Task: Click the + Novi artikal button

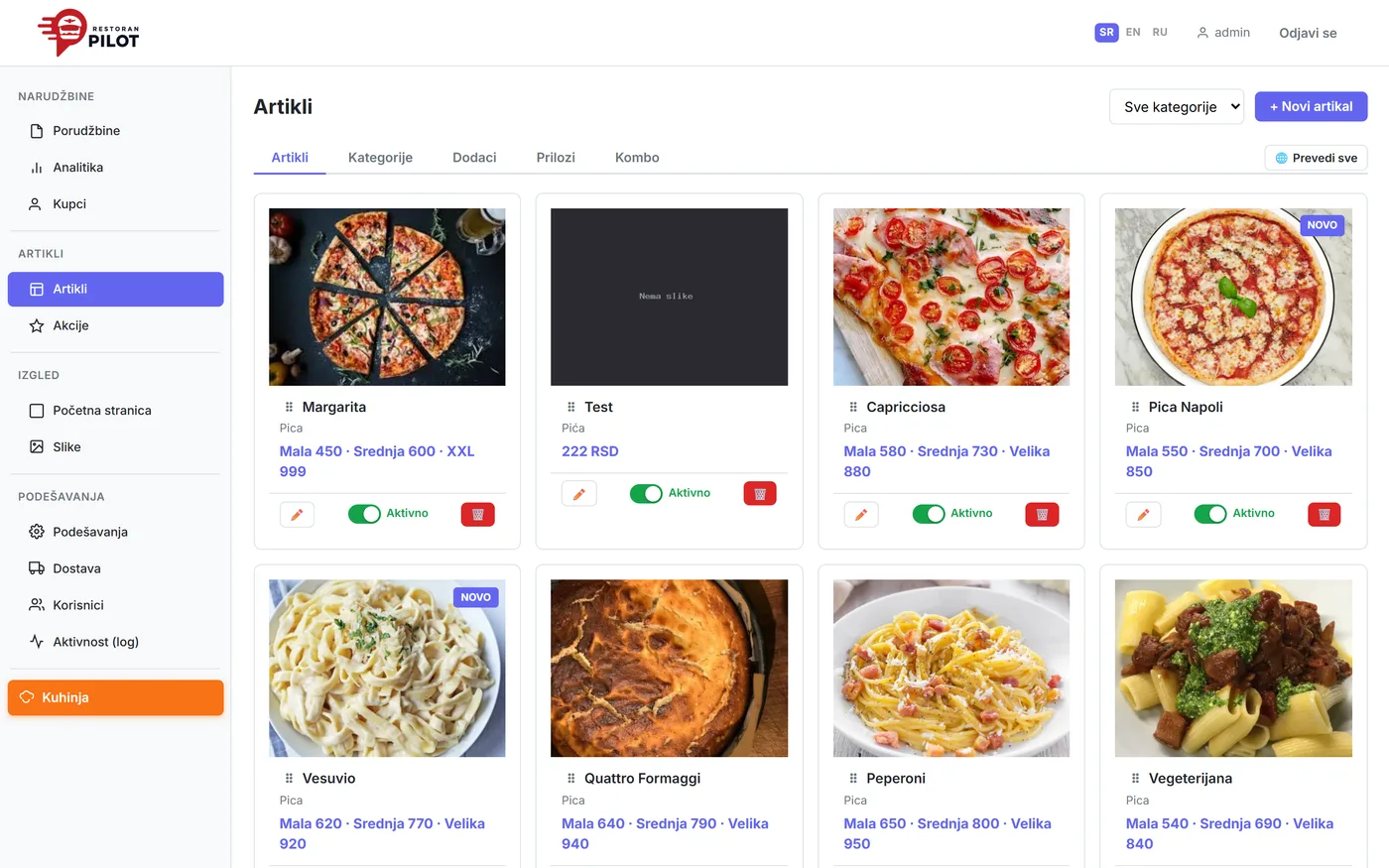Action: click(1312, 106)
